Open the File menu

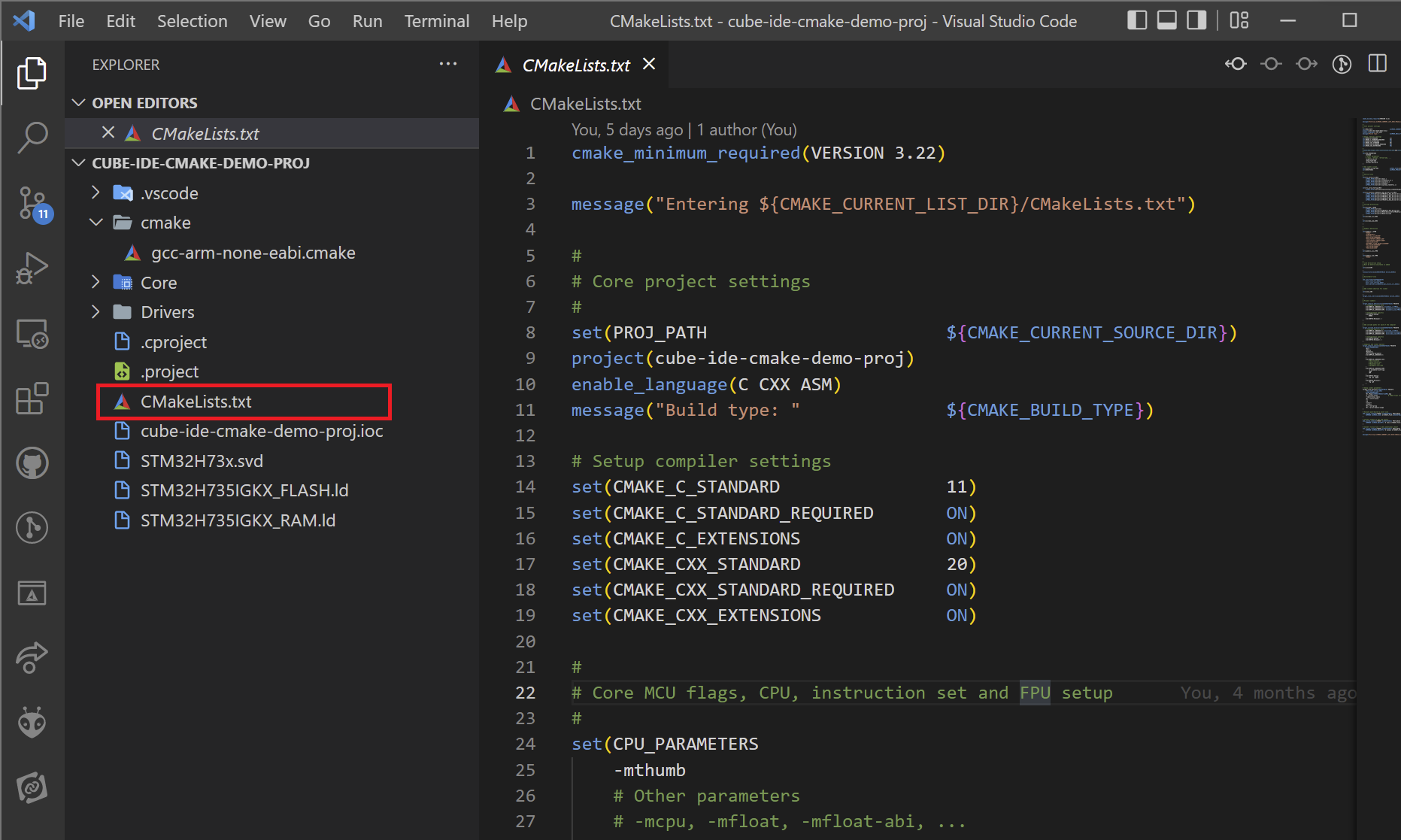tap(71, 21)
